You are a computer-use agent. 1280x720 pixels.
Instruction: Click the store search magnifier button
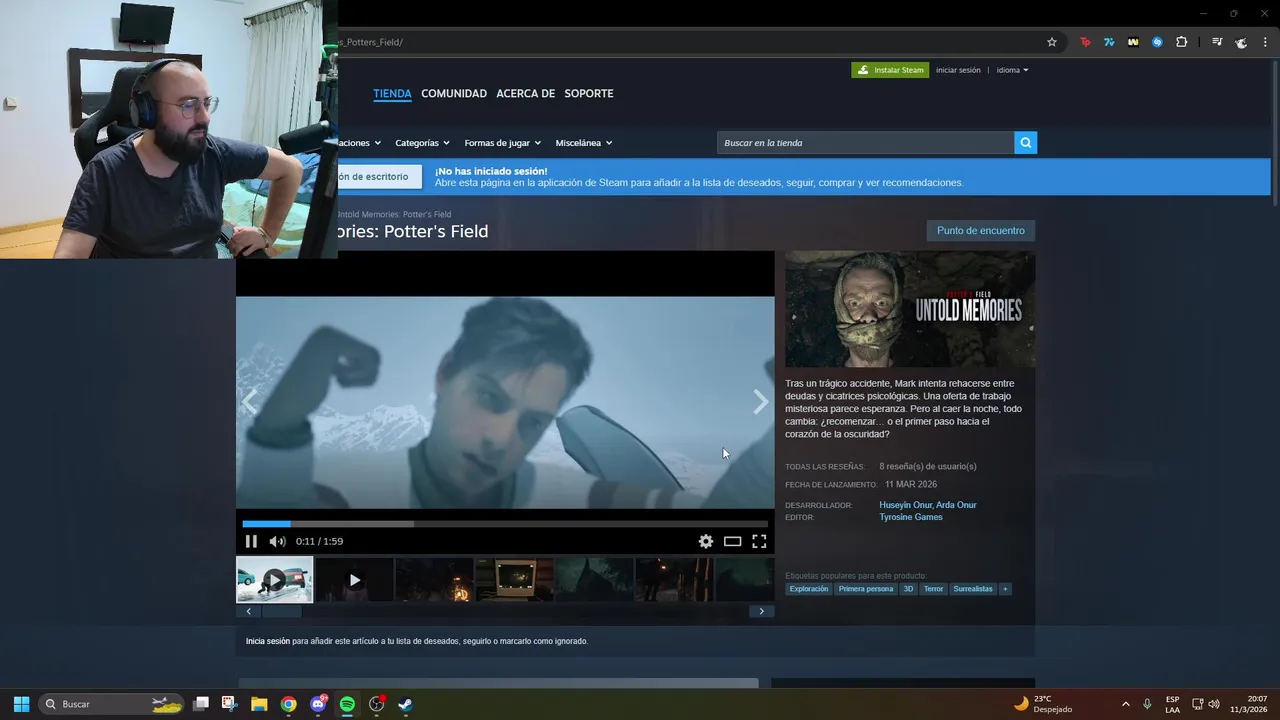pyautogui.click(x=1025, y=143)
